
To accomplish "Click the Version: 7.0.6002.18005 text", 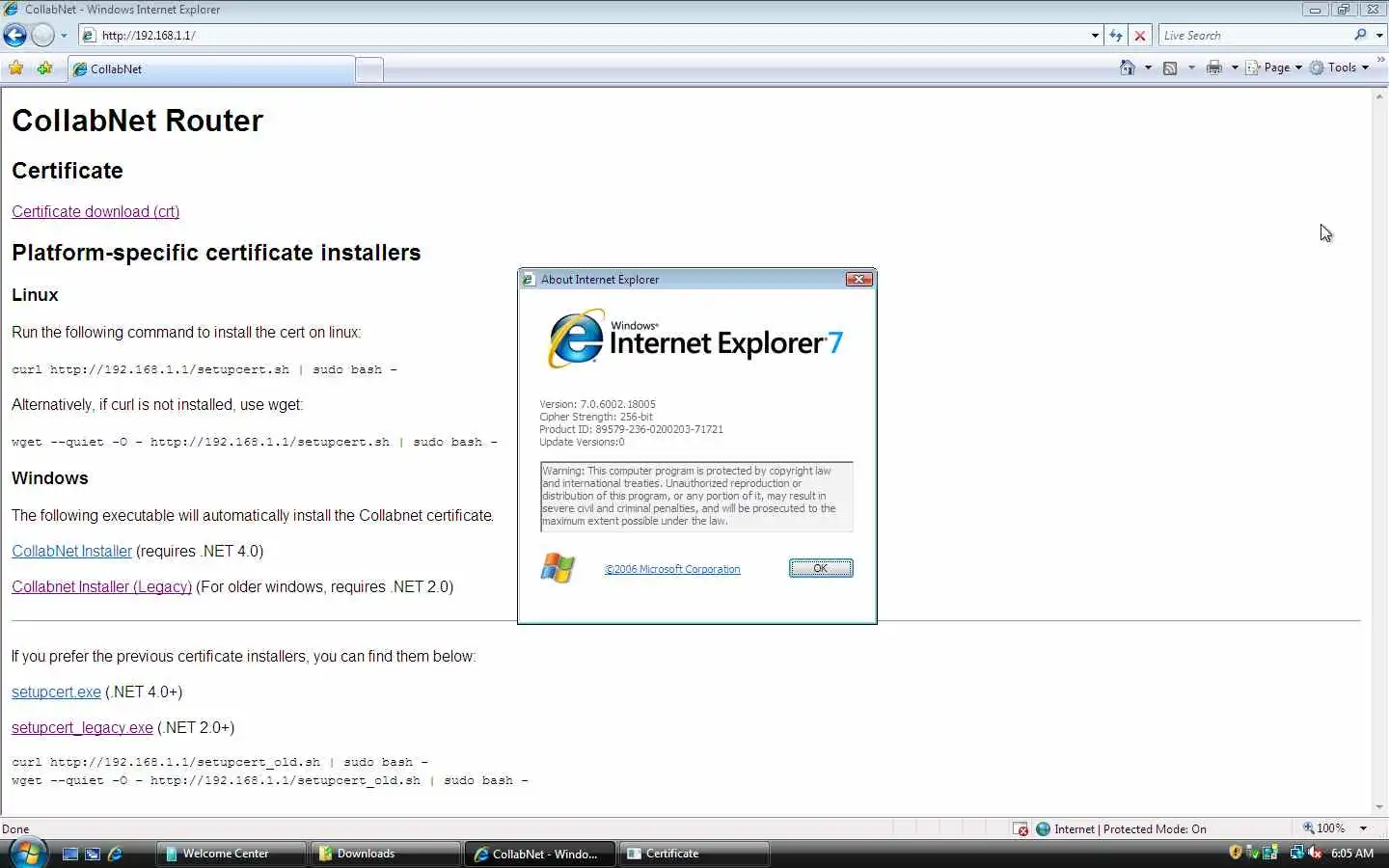I will 597,404.
